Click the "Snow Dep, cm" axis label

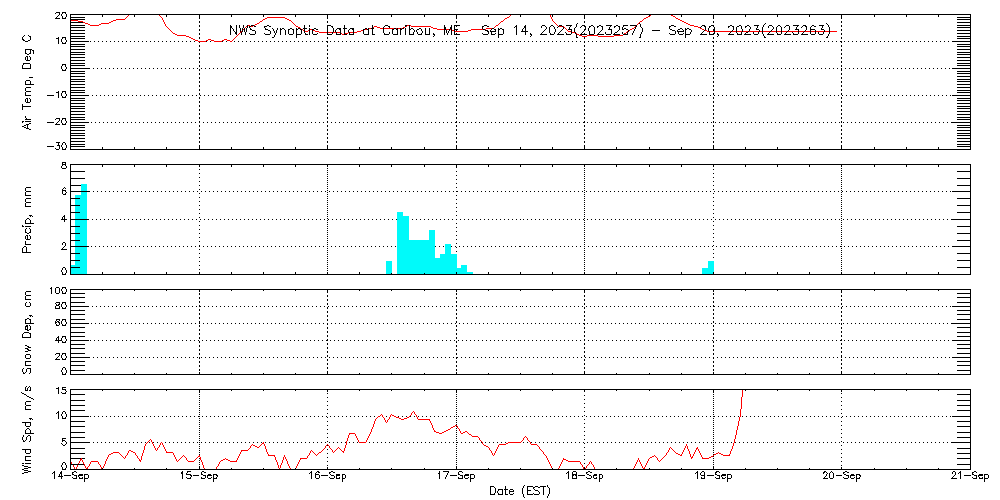tap(28, 332)
